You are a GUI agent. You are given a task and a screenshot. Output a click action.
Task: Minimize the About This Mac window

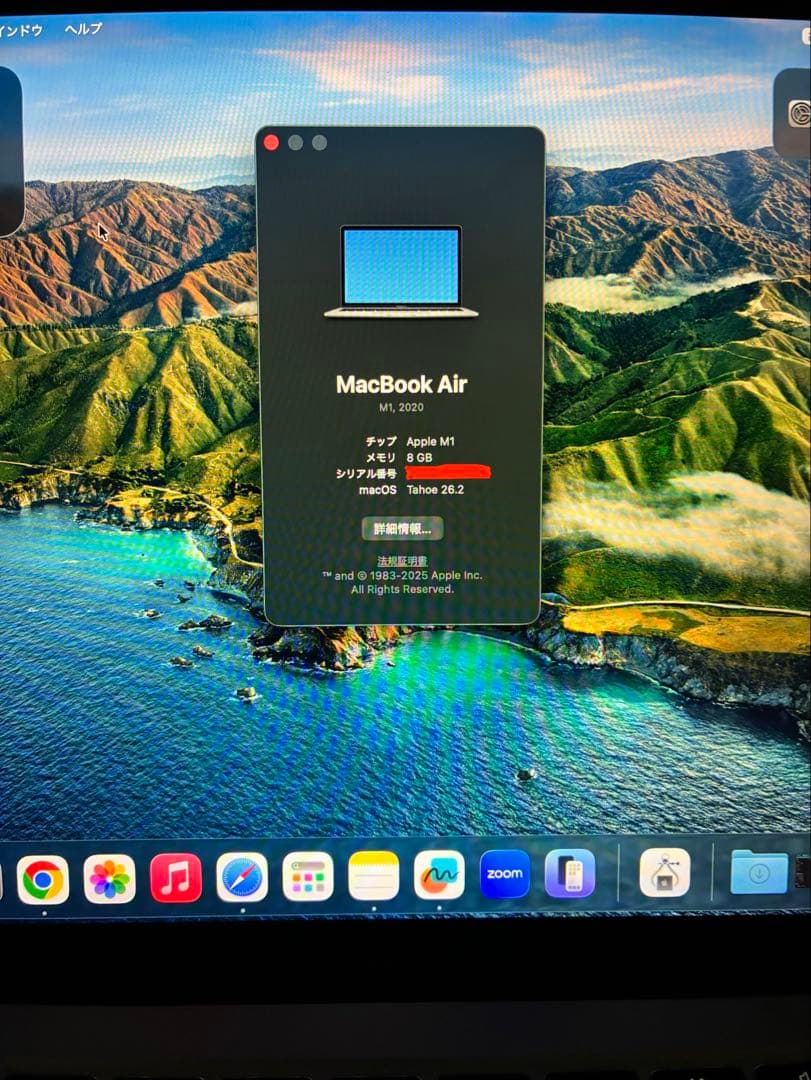coord(296,143)
